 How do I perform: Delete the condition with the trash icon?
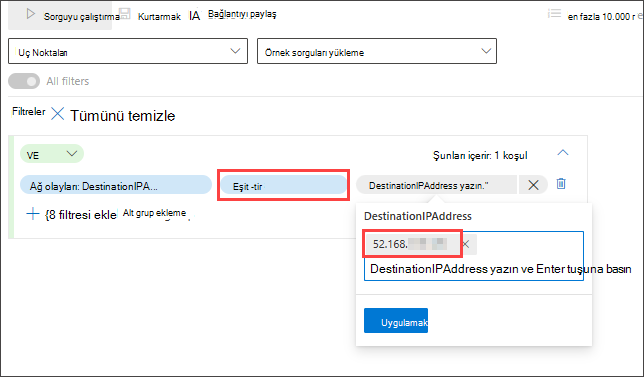(x=561, y=184)
